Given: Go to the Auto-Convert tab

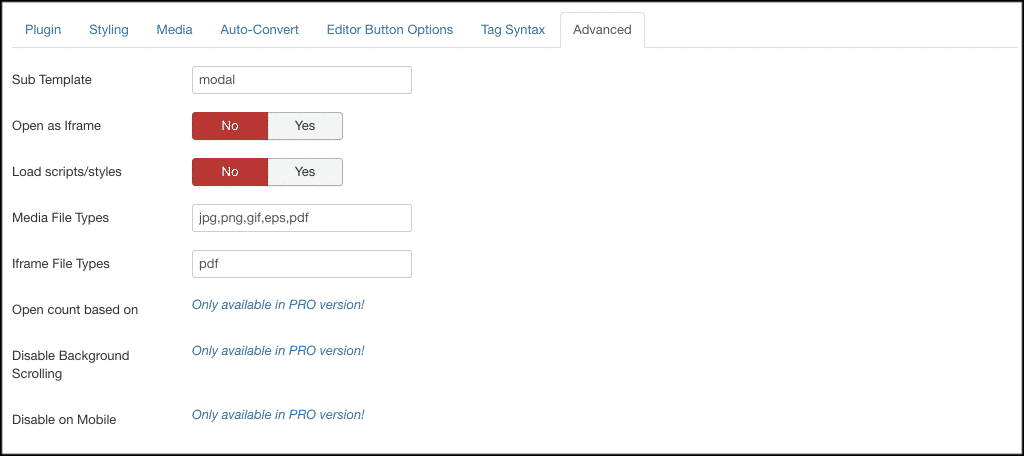Looking at the screenshot, I should tap(259, 30).
